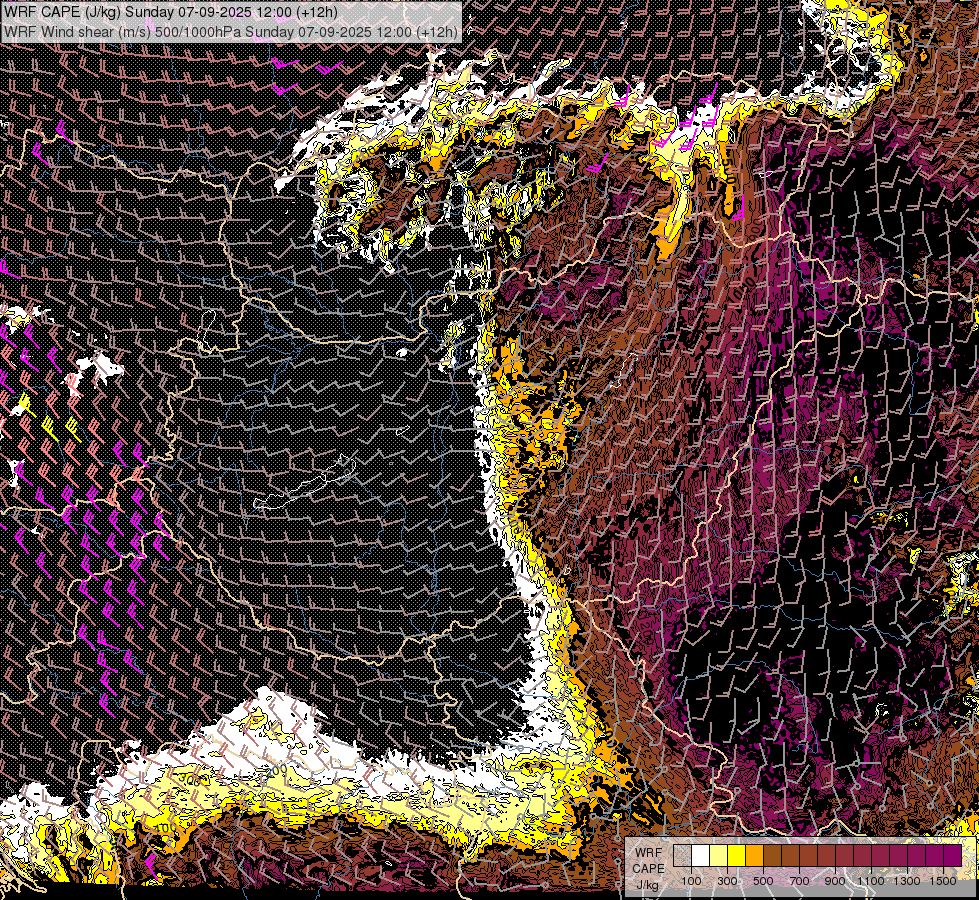The height and width of the screenshot is (900, 979).
Task: Click the WRF Wind shear title line
Action: coord(230,31)
